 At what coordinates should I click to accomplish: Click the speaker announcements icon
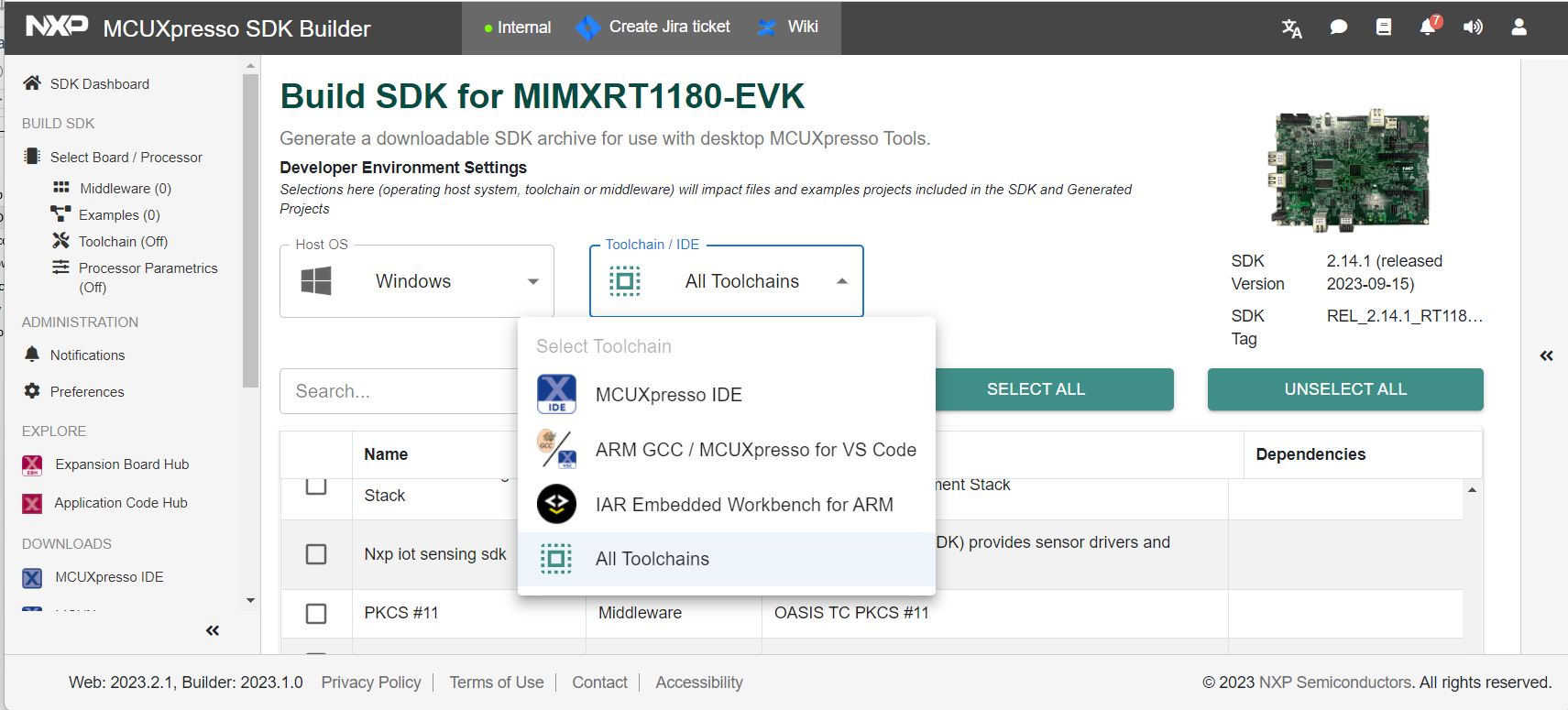1473,27
